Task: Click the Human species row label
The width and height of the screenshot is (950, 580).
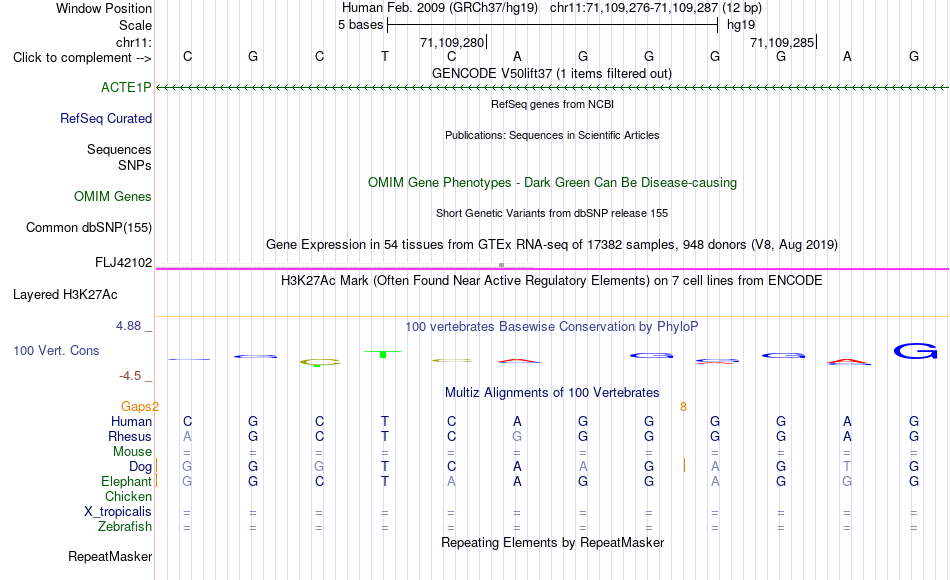Action: pyautogui.click(x=131, y=421)
